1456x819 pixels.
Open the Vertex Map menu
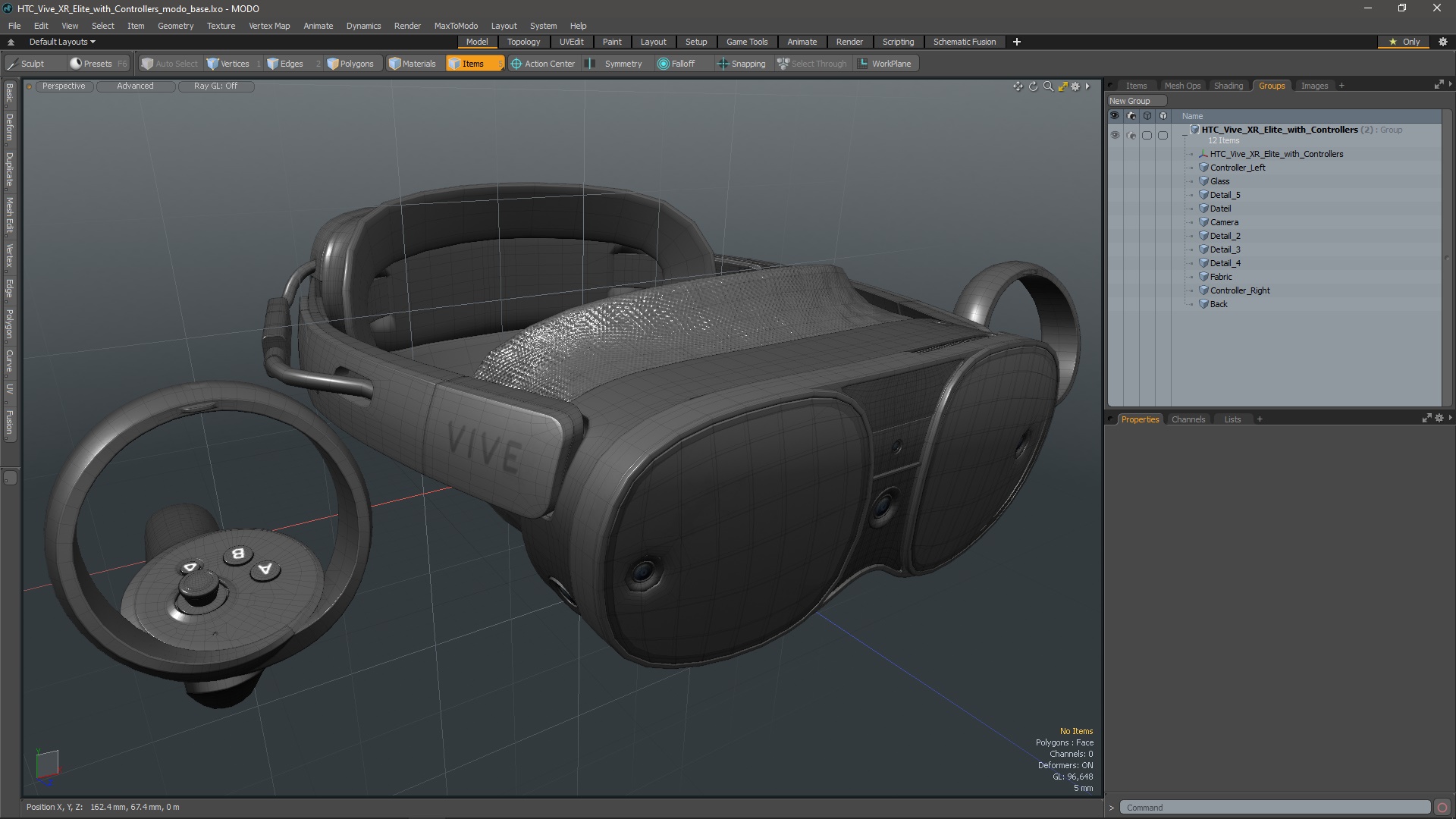point(269,26)
